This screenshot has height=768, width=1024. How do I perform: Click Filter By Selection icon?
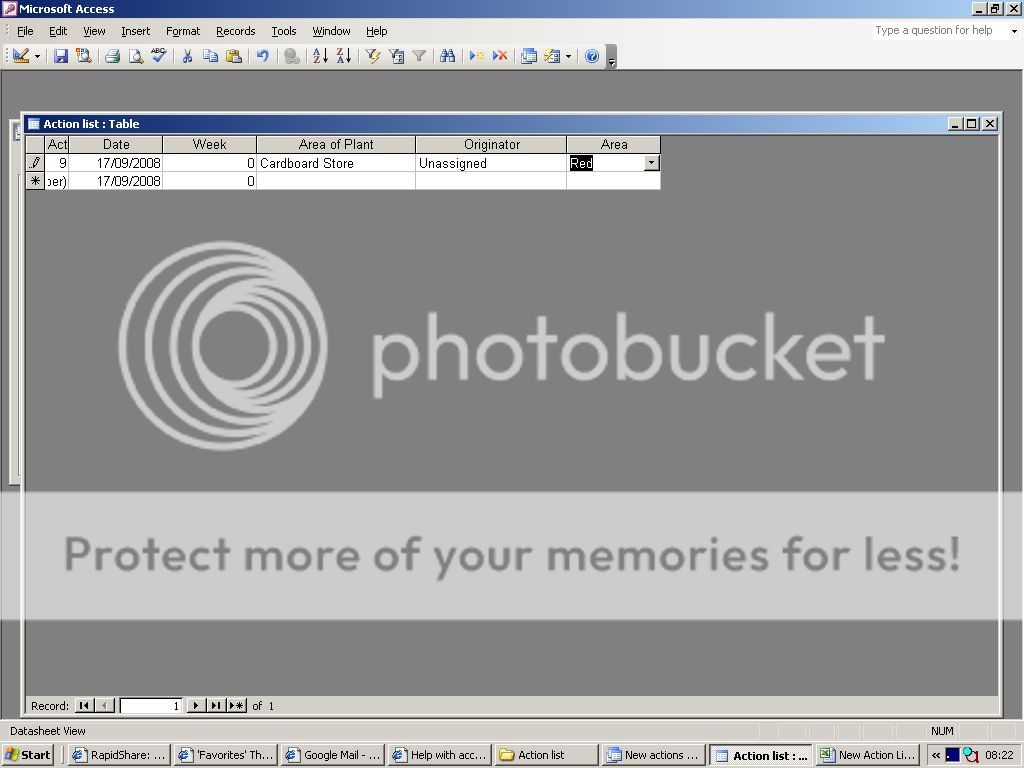click(373, 56)
